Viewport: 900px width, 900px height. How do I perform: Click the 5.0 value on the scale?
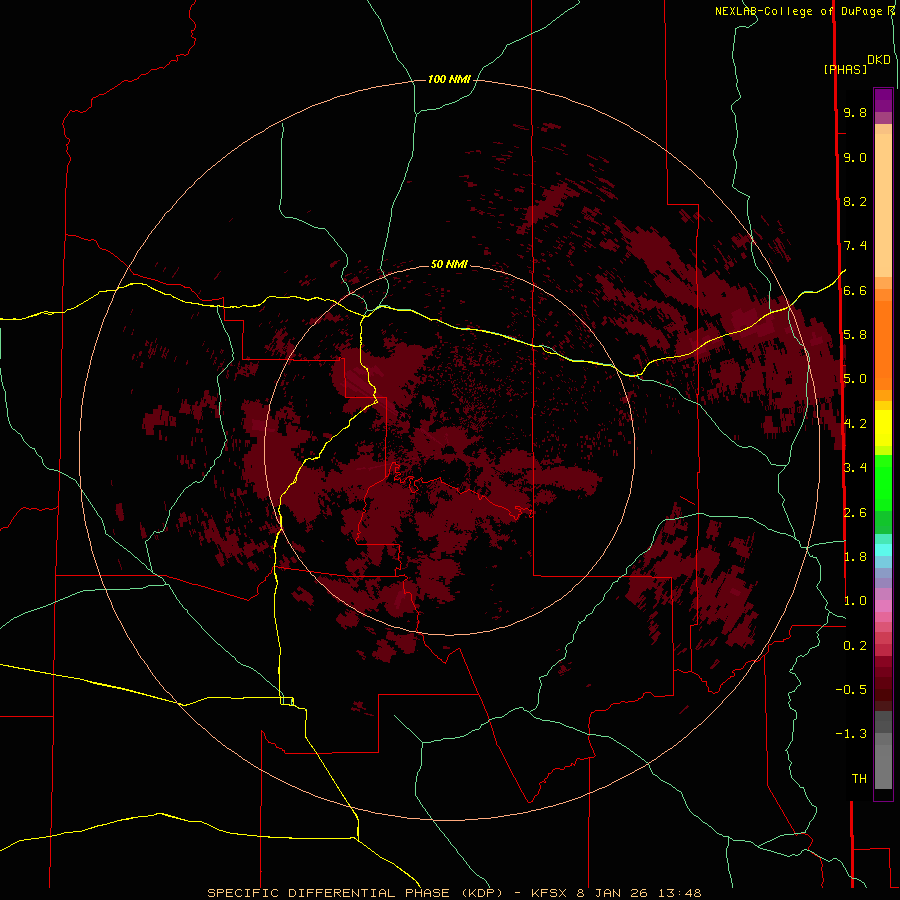pos(855,379)
